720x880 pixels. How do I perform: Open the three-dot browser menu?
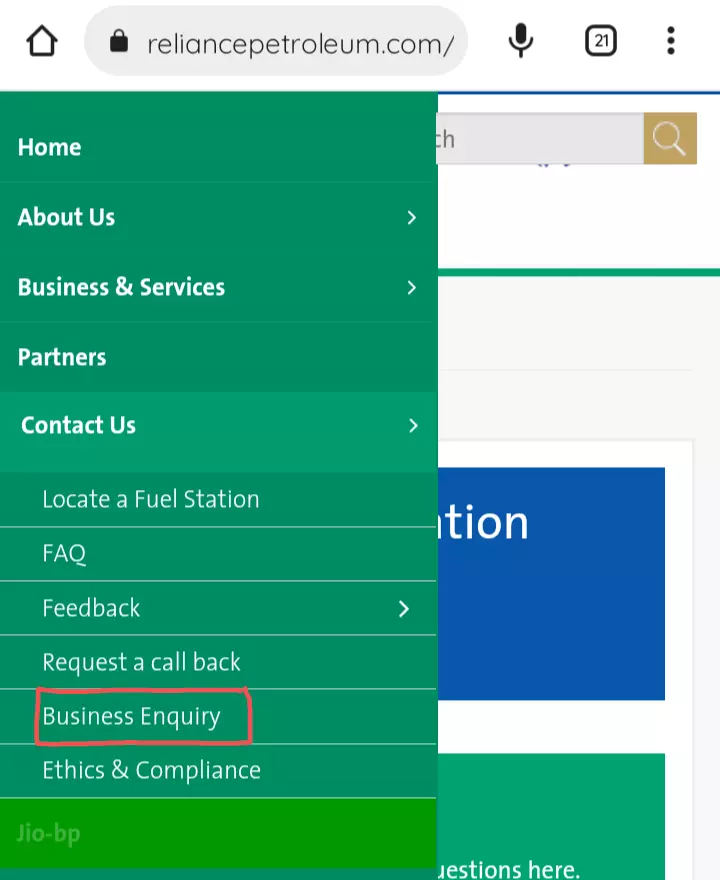click(671, 41)
